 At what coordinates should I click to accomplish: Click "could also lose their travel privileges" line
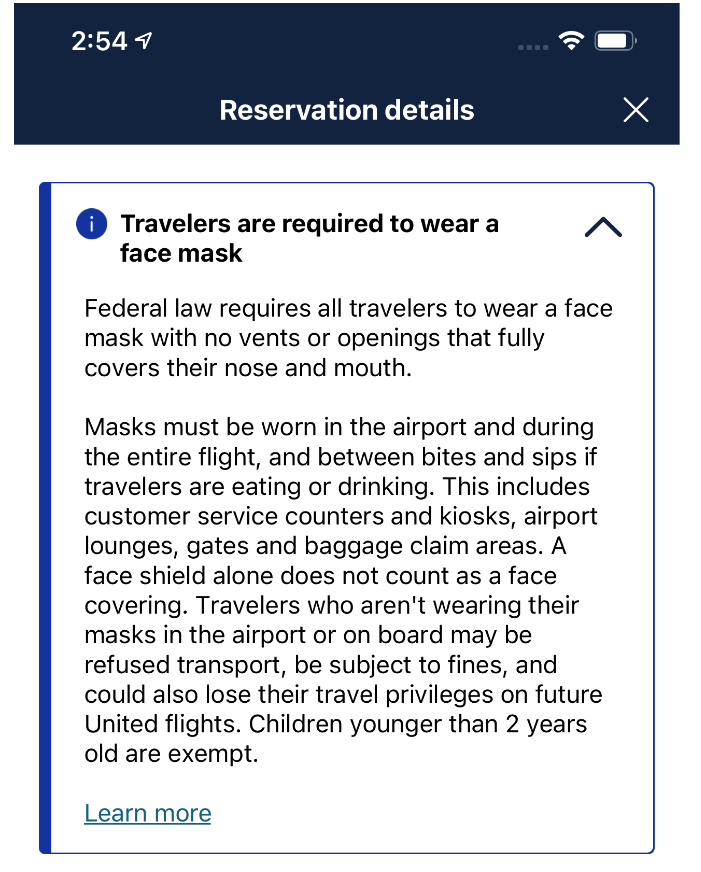343,695
